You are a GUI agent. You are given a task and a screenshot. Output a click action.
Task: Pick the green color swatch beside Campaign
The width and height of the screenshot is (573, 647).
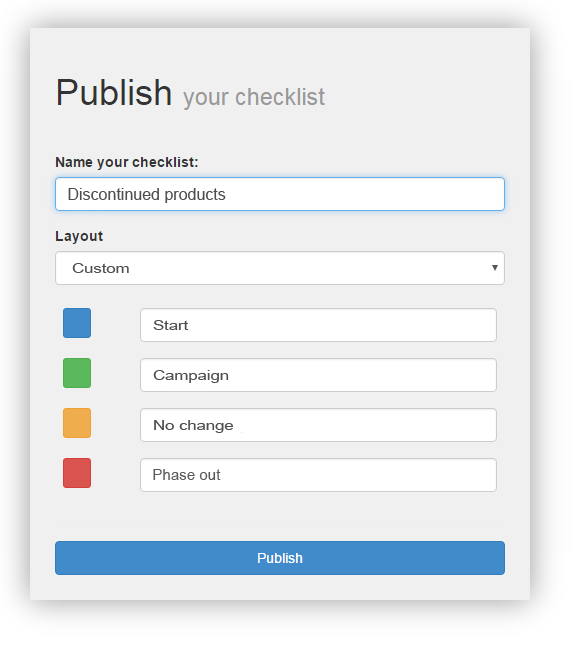click(77, 373)
